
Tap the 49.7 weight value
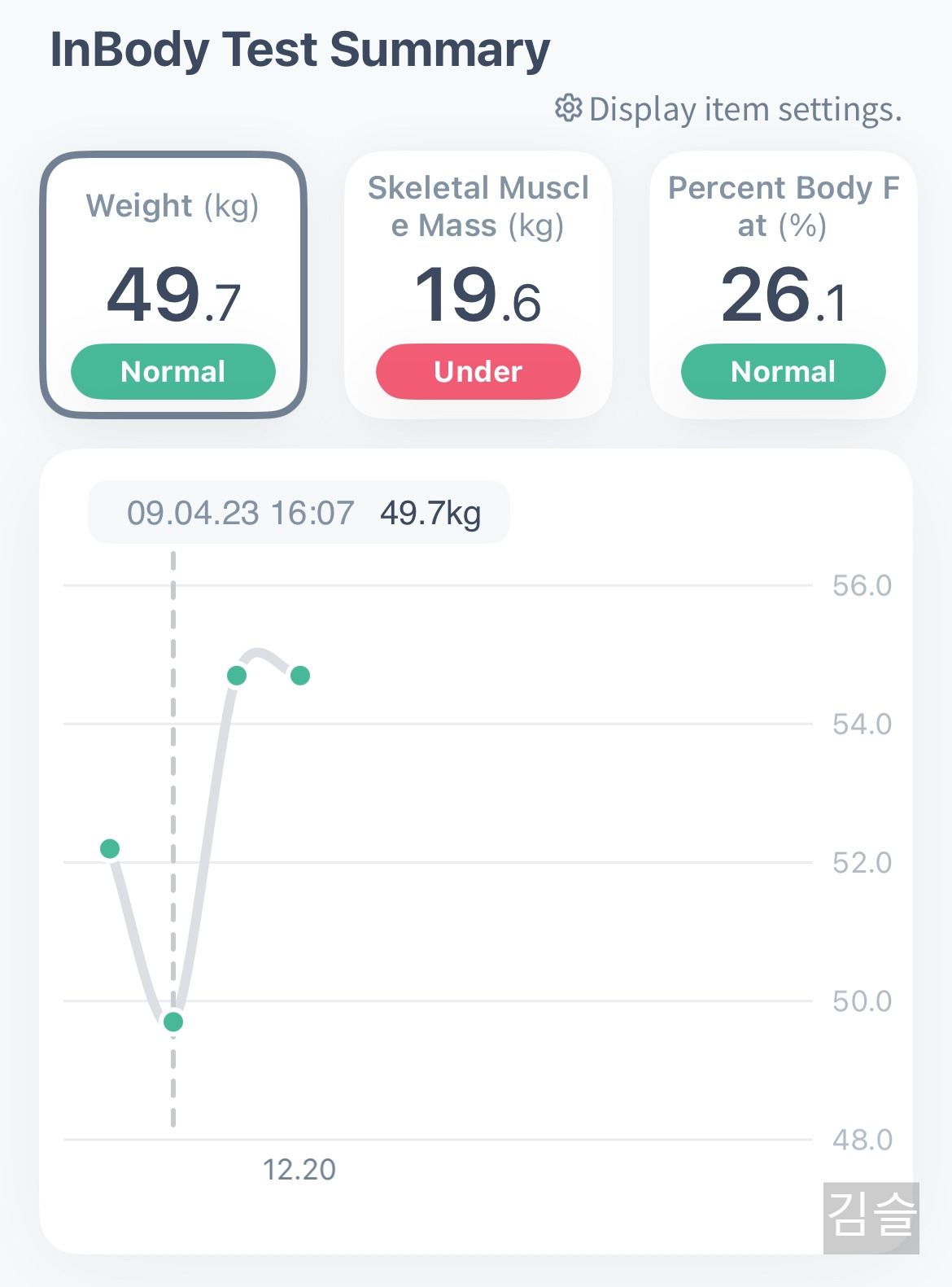click(x=173, y=295)
